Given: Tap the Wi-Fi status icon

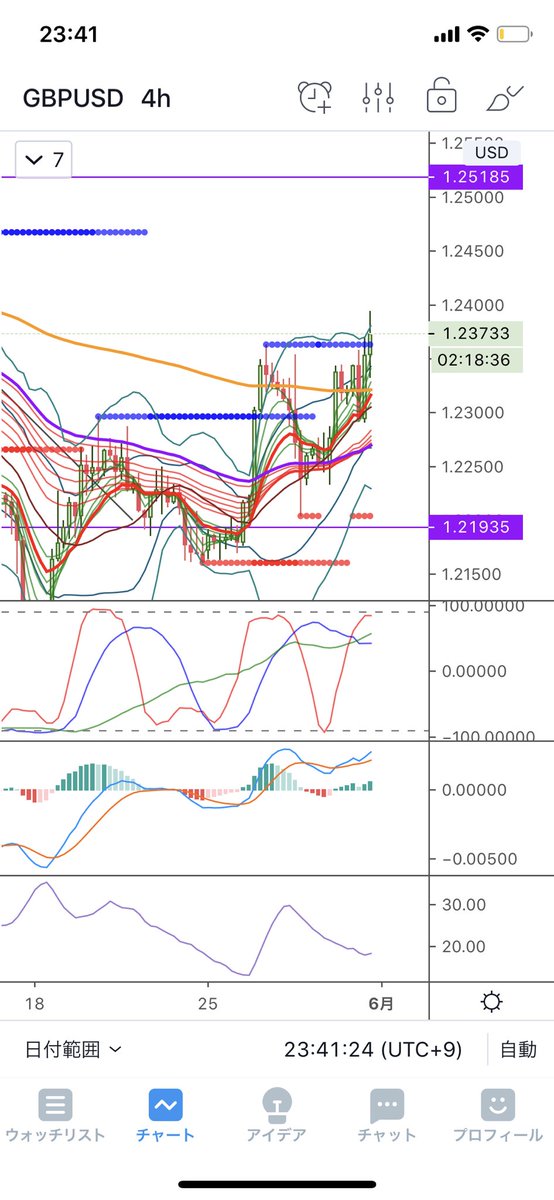Looking at the screenshot, I should [477, 35].
